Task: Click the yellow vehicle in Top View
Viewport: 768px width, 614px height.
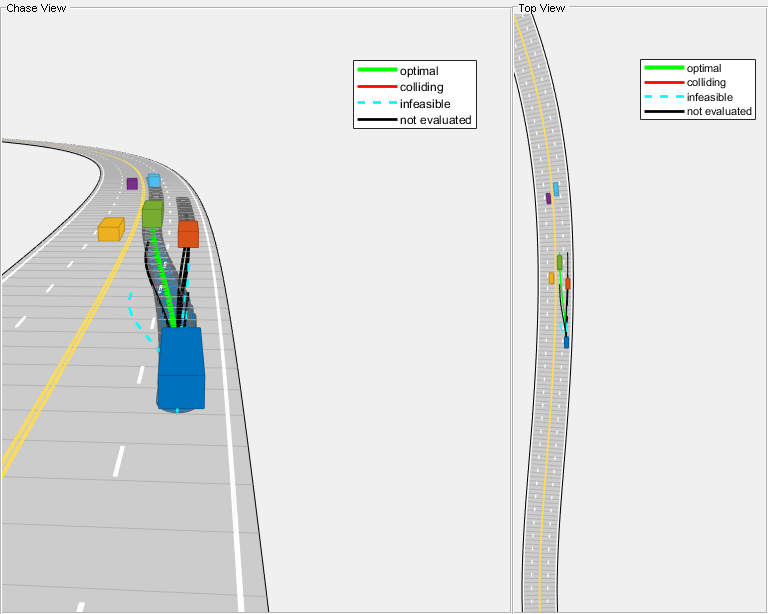Action: [x=551, y=278]
